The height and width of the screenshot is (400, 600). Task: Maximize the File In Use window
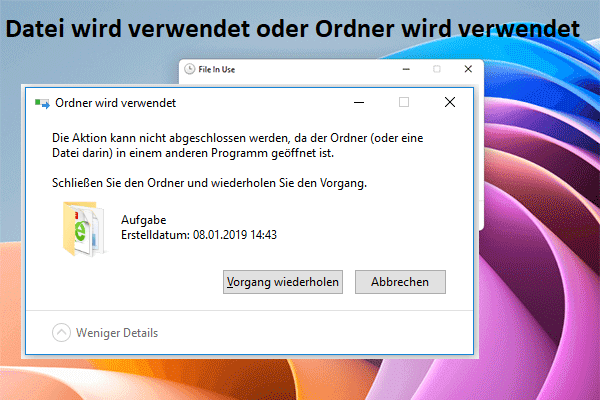point(437,69)
